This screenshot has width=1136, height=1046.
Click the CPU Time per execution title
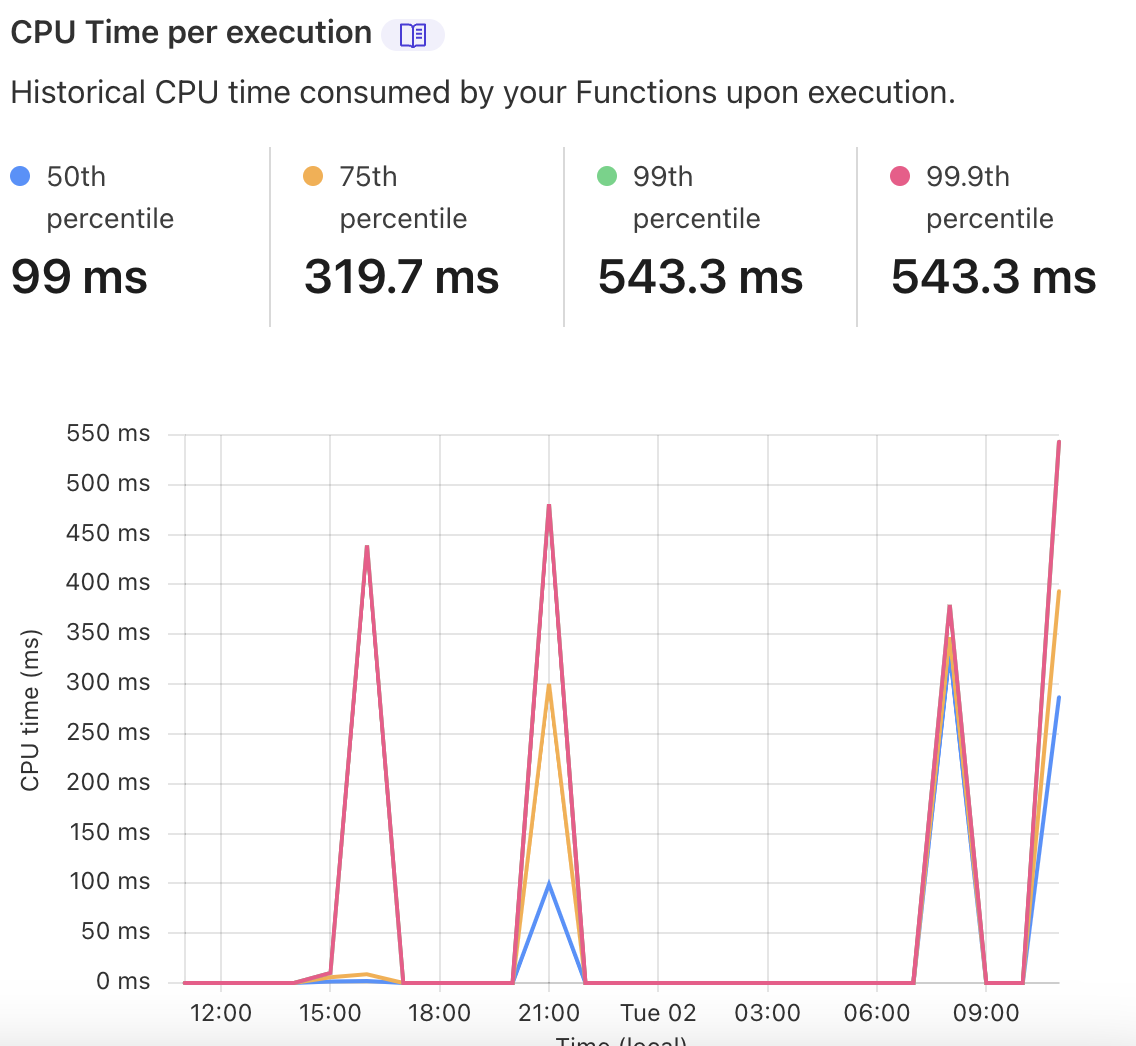coord(188,32)
